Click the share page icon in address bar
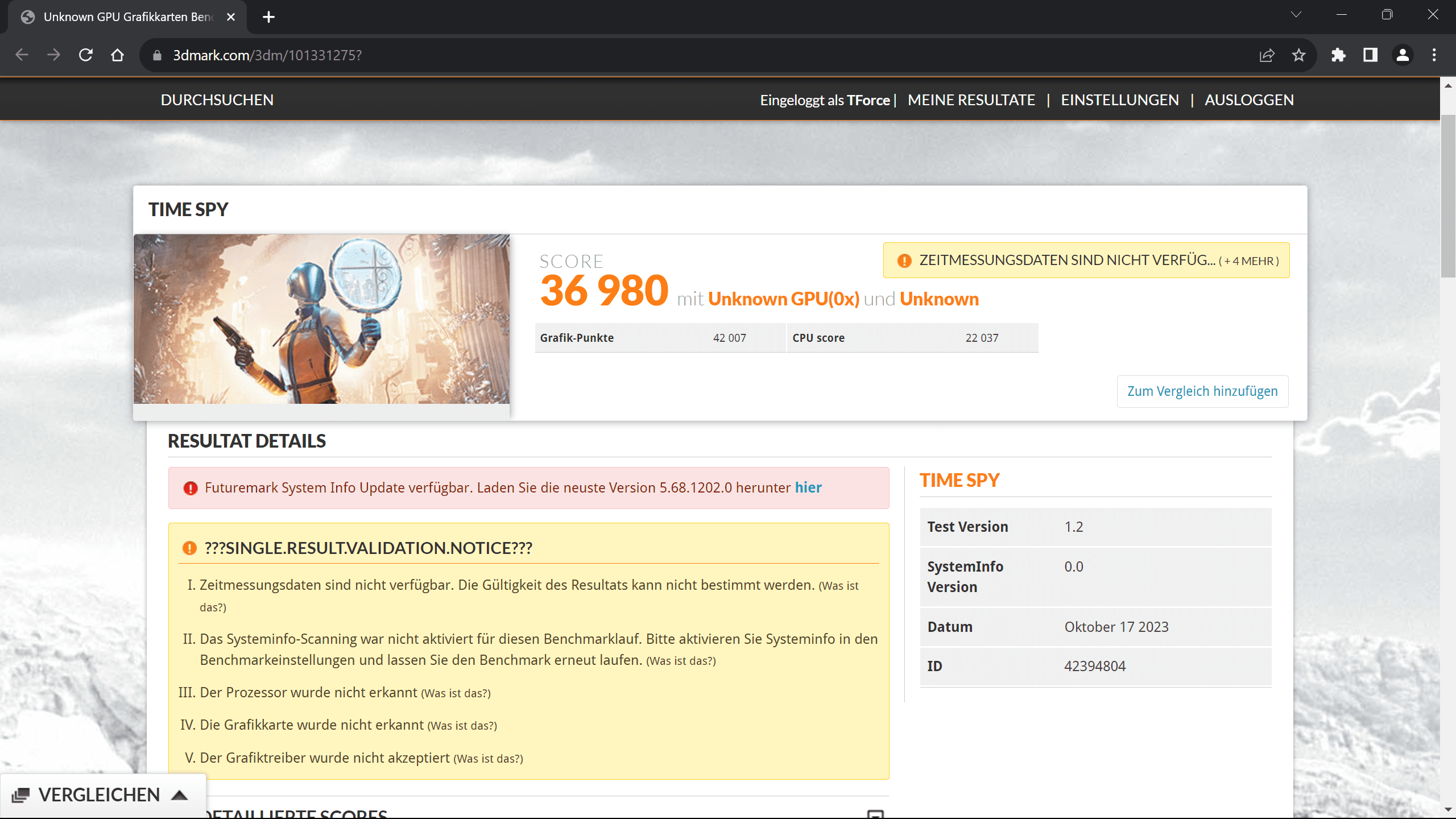This screenshot has width=1456, height=819. coord(1267,55)
